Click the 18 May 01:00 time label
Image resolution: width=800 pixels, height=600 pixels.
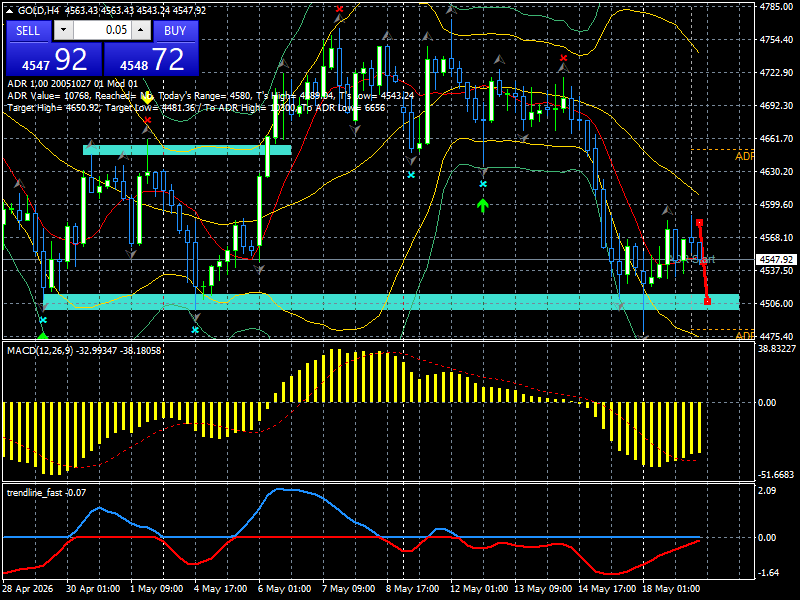pyautogui.click(x=671, y=589)
